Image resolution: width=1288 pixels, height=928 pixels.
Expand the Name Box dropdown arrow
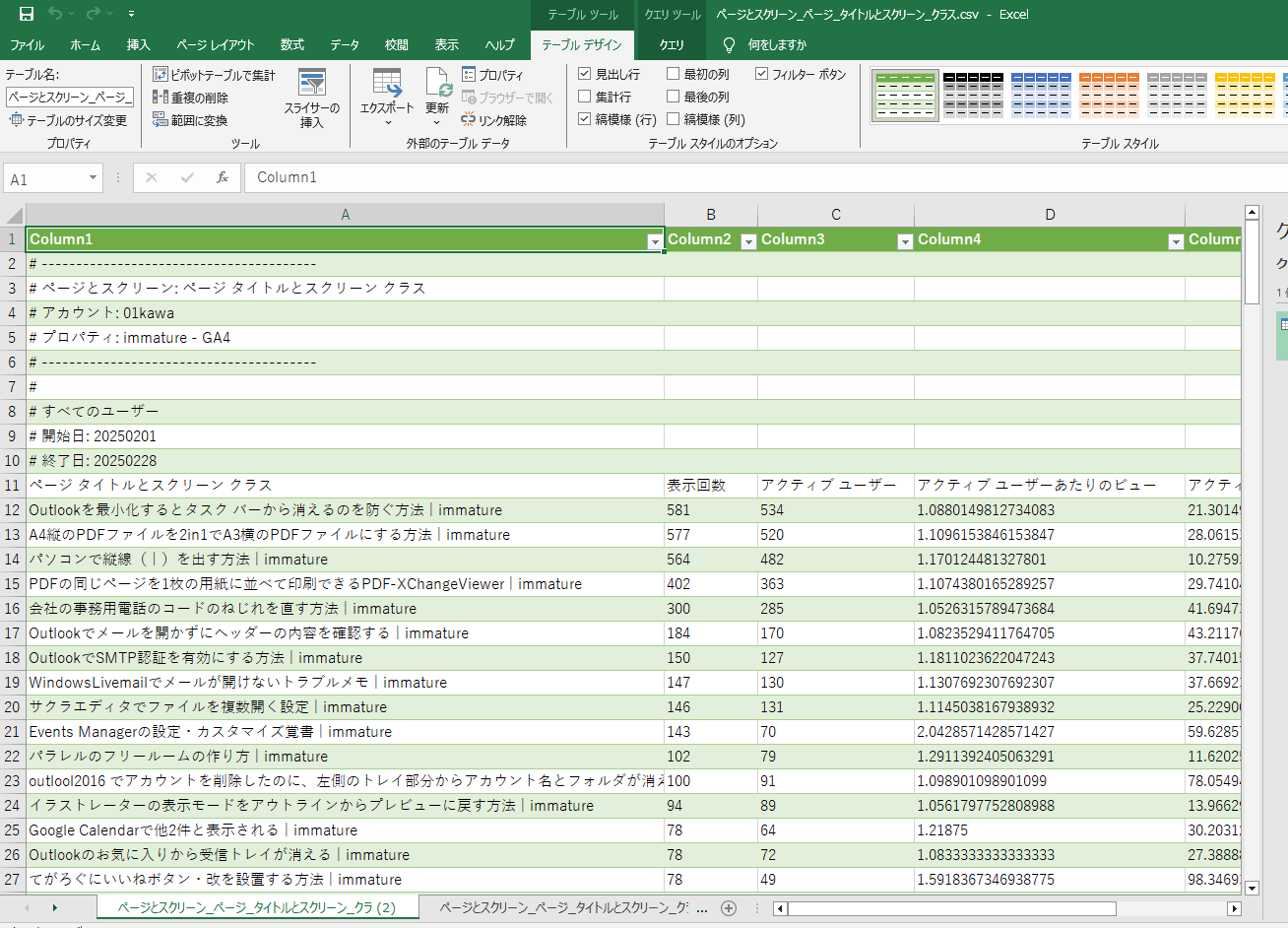point(93,177)
